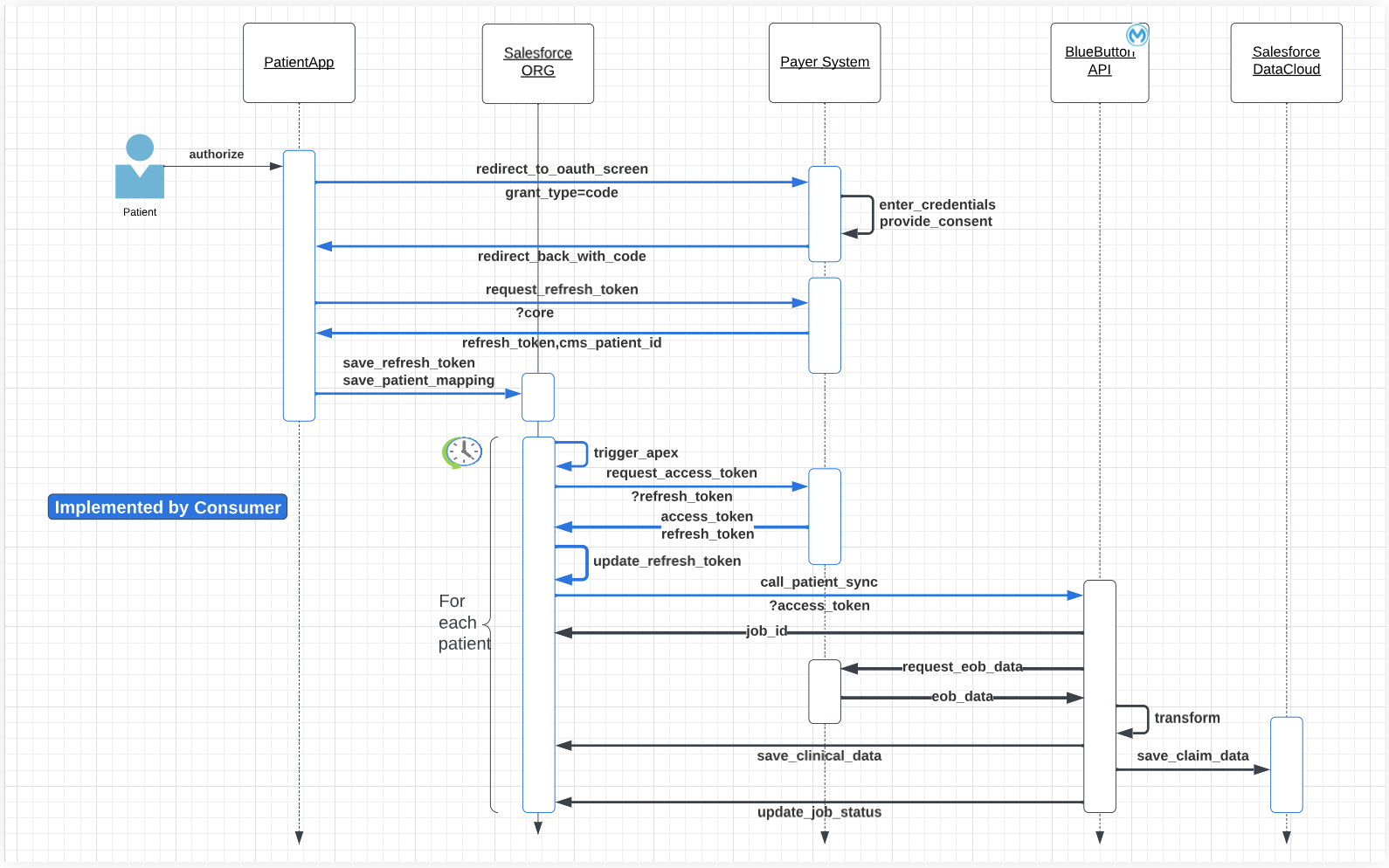Select the Payer System header box

click(824, 63)
